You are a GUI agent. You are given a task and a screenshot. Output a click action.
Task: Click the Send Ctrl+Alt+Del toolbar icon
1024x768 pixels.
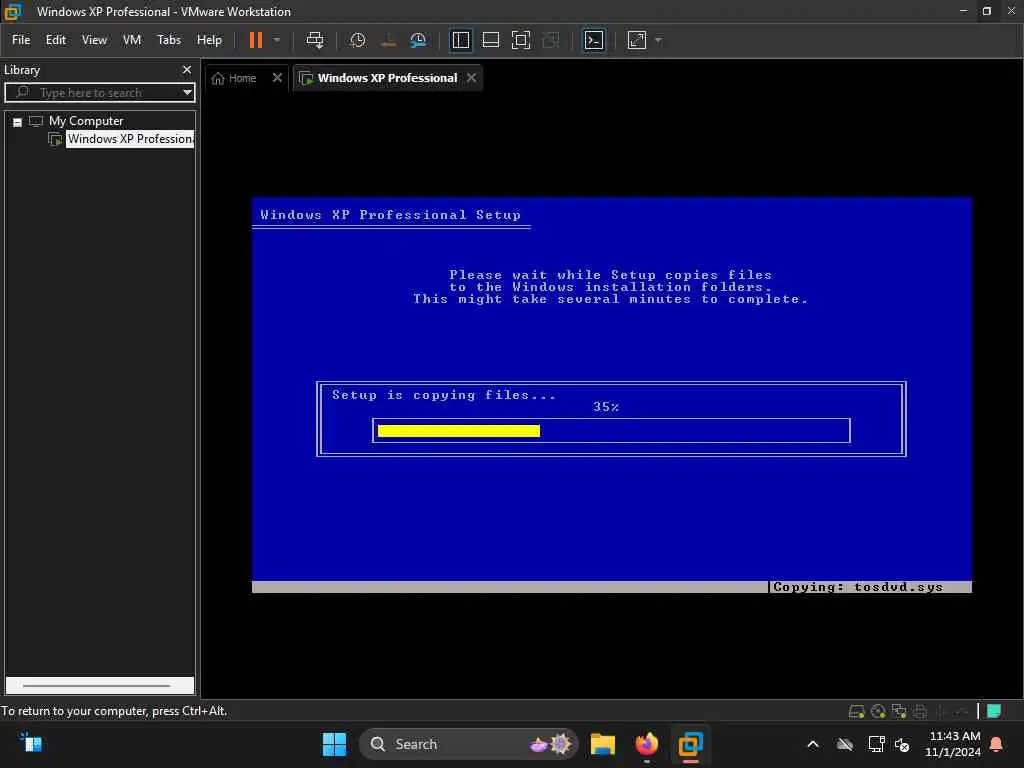pyautogui.click(x=315, y=40)
